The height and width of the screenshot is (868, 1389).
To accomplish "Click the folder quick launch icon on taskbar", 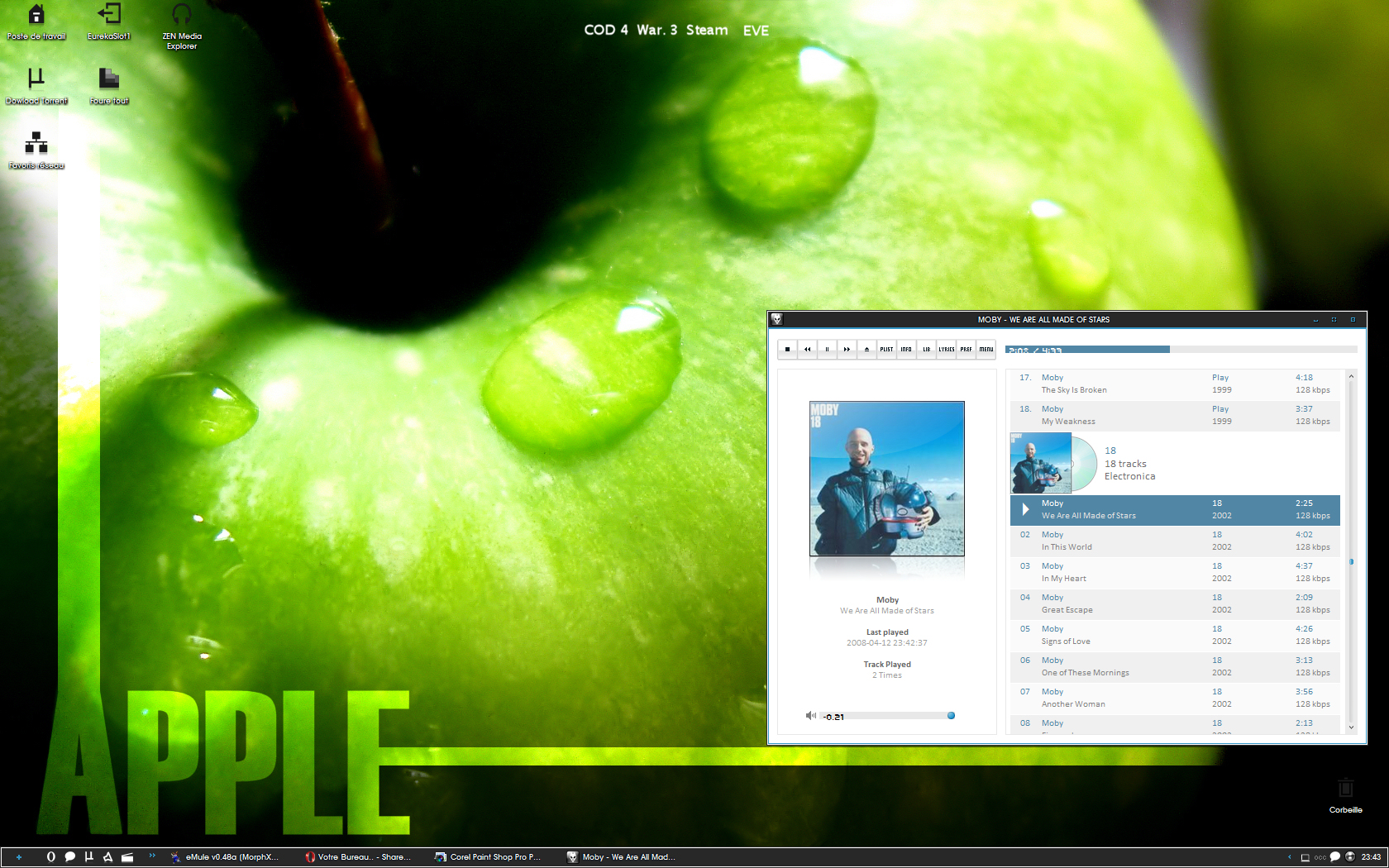I will (127, 857).
